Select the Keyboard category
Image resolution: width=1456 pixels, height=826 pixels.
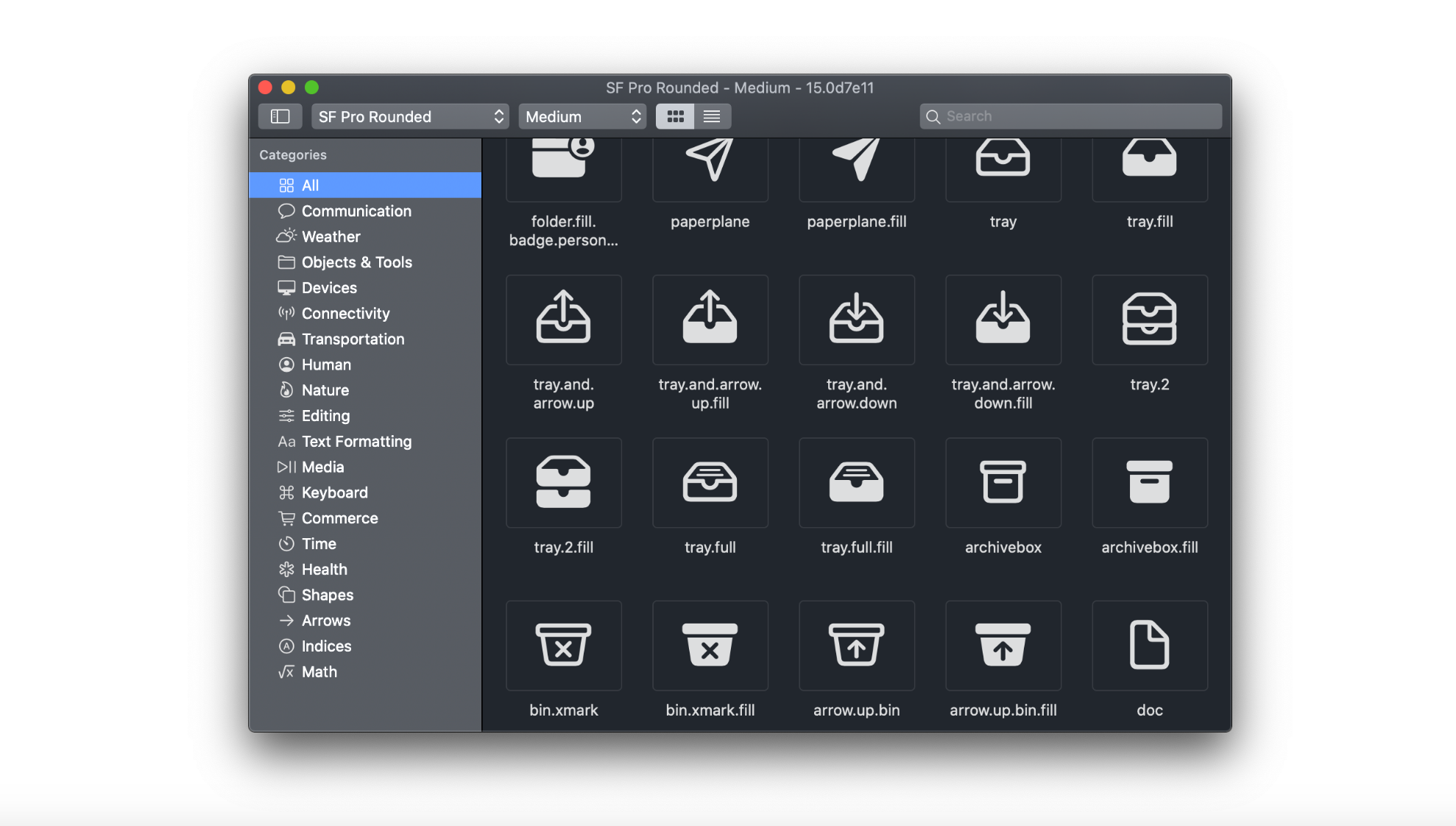[x=365, y=493]
